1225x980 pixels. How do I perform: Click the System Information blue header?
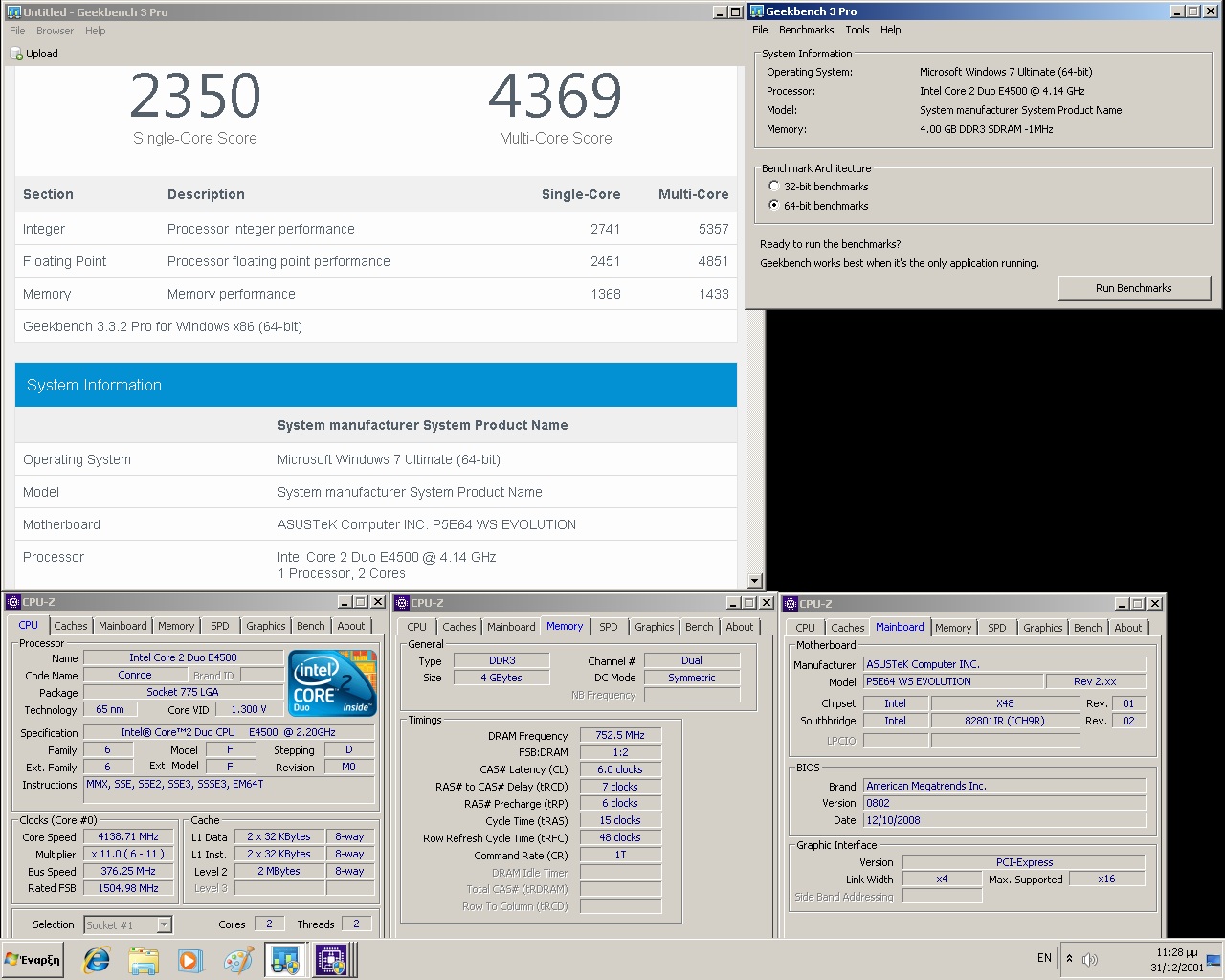click(376, 385)
